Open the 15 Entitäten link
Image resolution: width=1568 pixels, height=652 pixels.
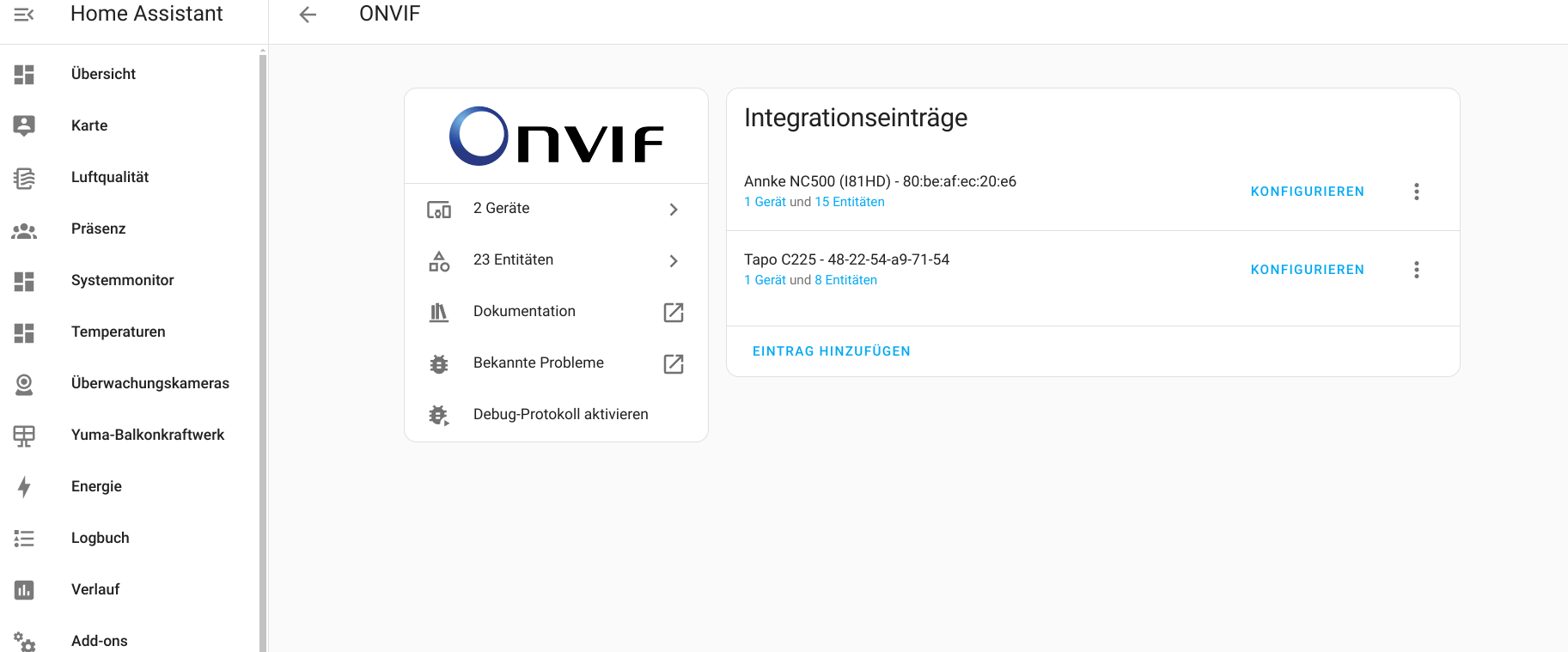click(849, 202)
